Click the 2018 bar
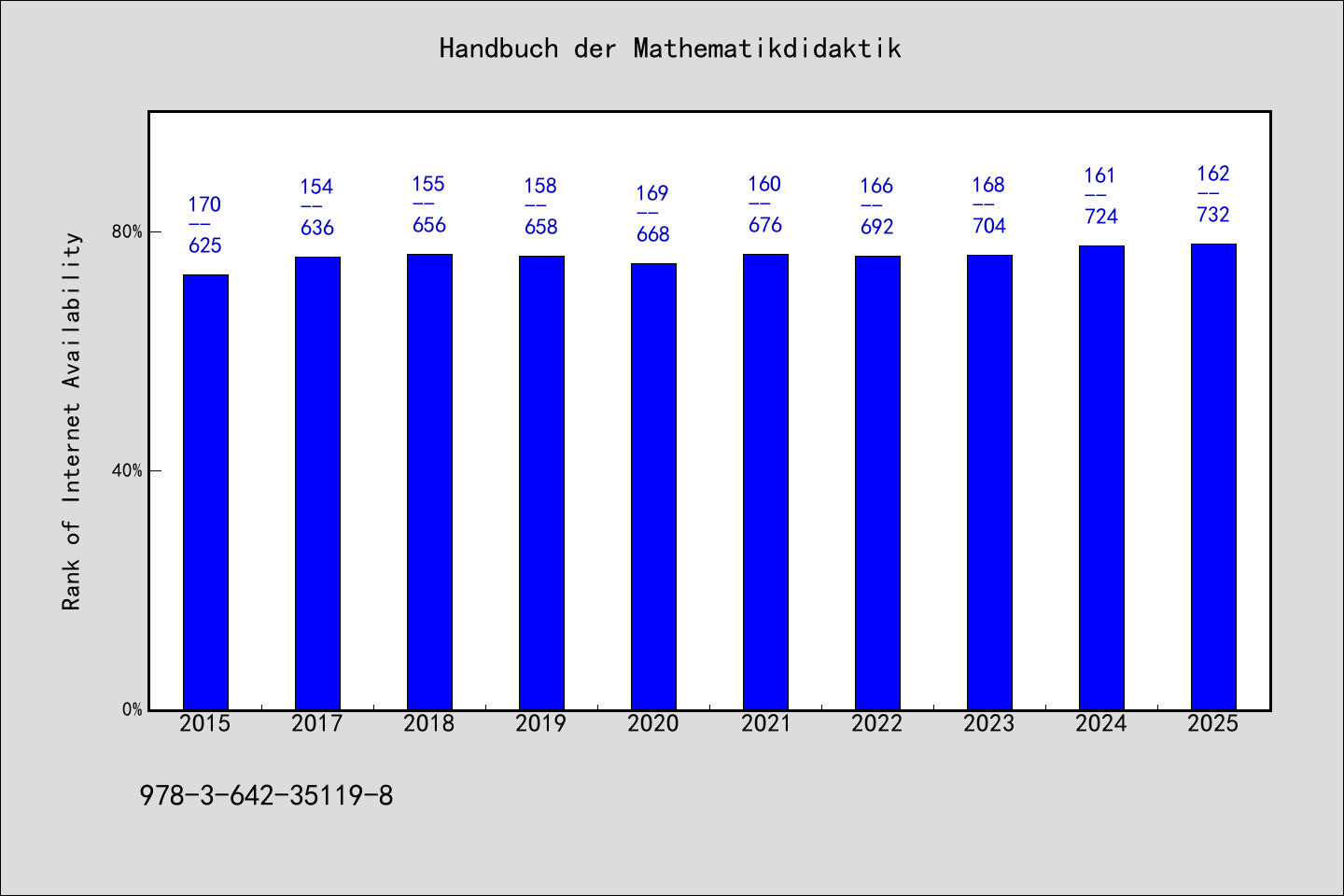Viewport: 1344px width, 896px height. click(429, 482)
